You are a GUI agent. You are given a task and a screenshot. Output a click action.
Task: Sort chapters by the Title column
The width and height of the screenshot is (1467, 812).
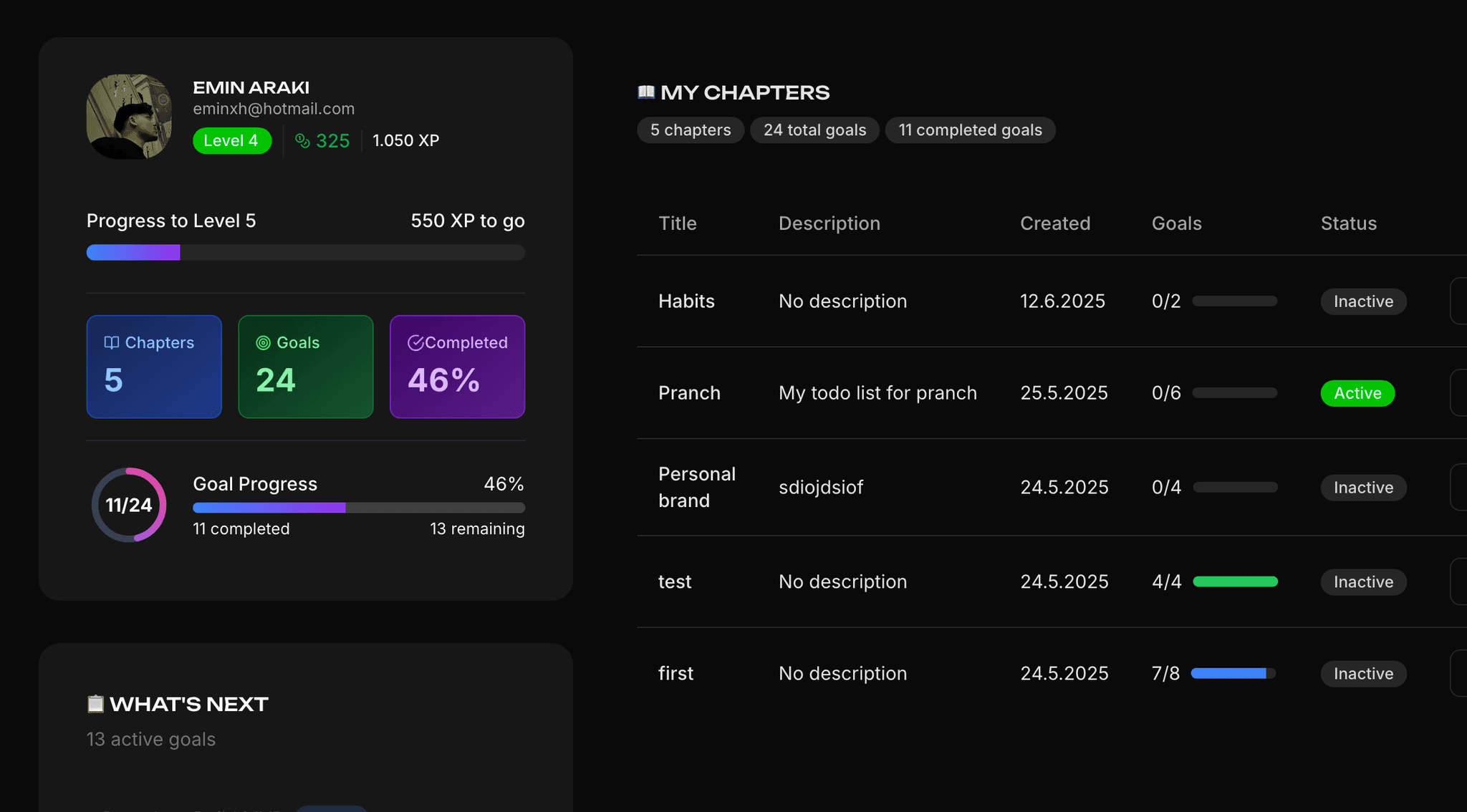click(x=678, y=223)
